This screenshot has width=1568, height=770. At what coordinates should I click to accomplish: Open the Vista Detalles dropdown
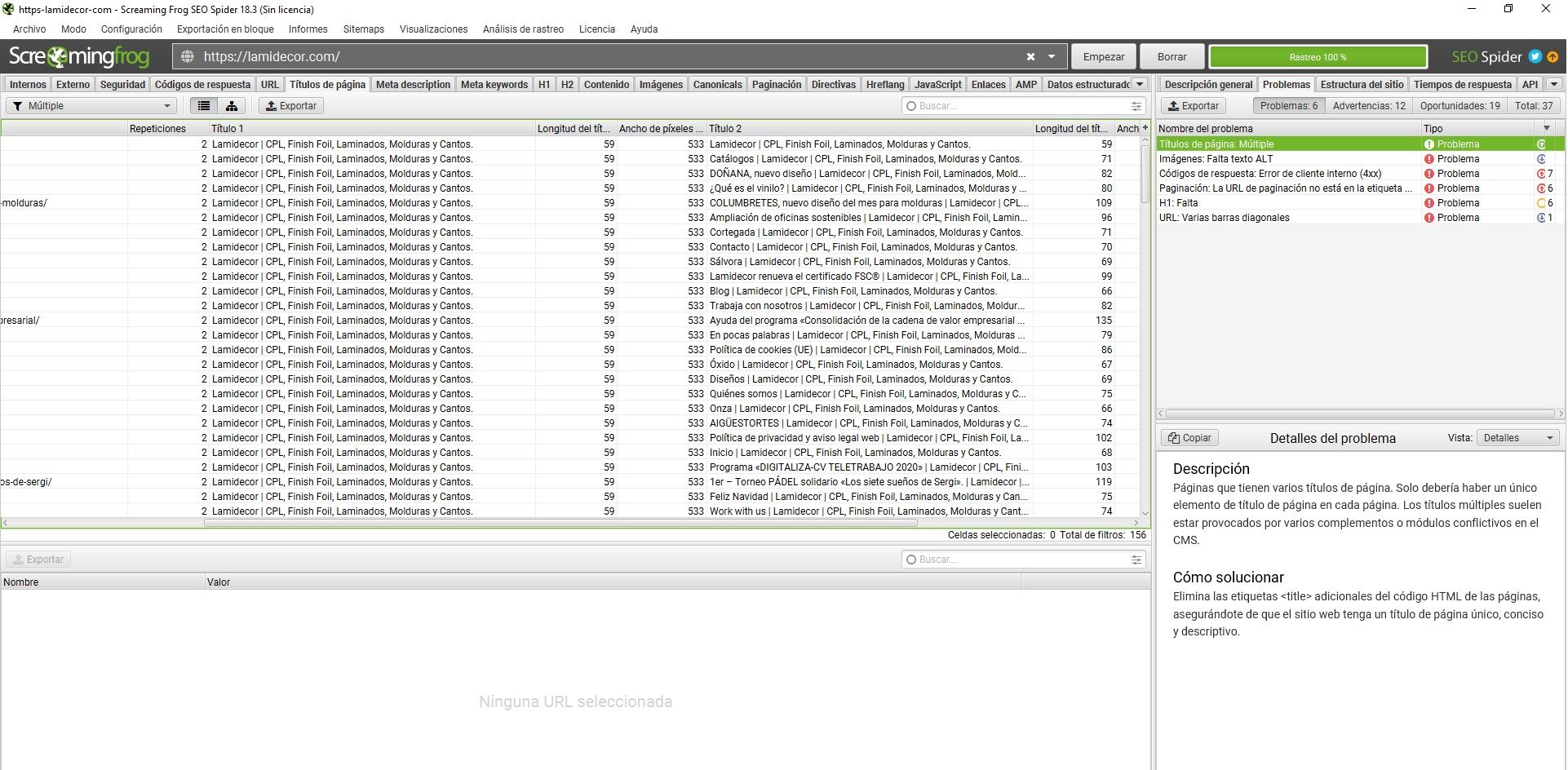pos(1517,438)
